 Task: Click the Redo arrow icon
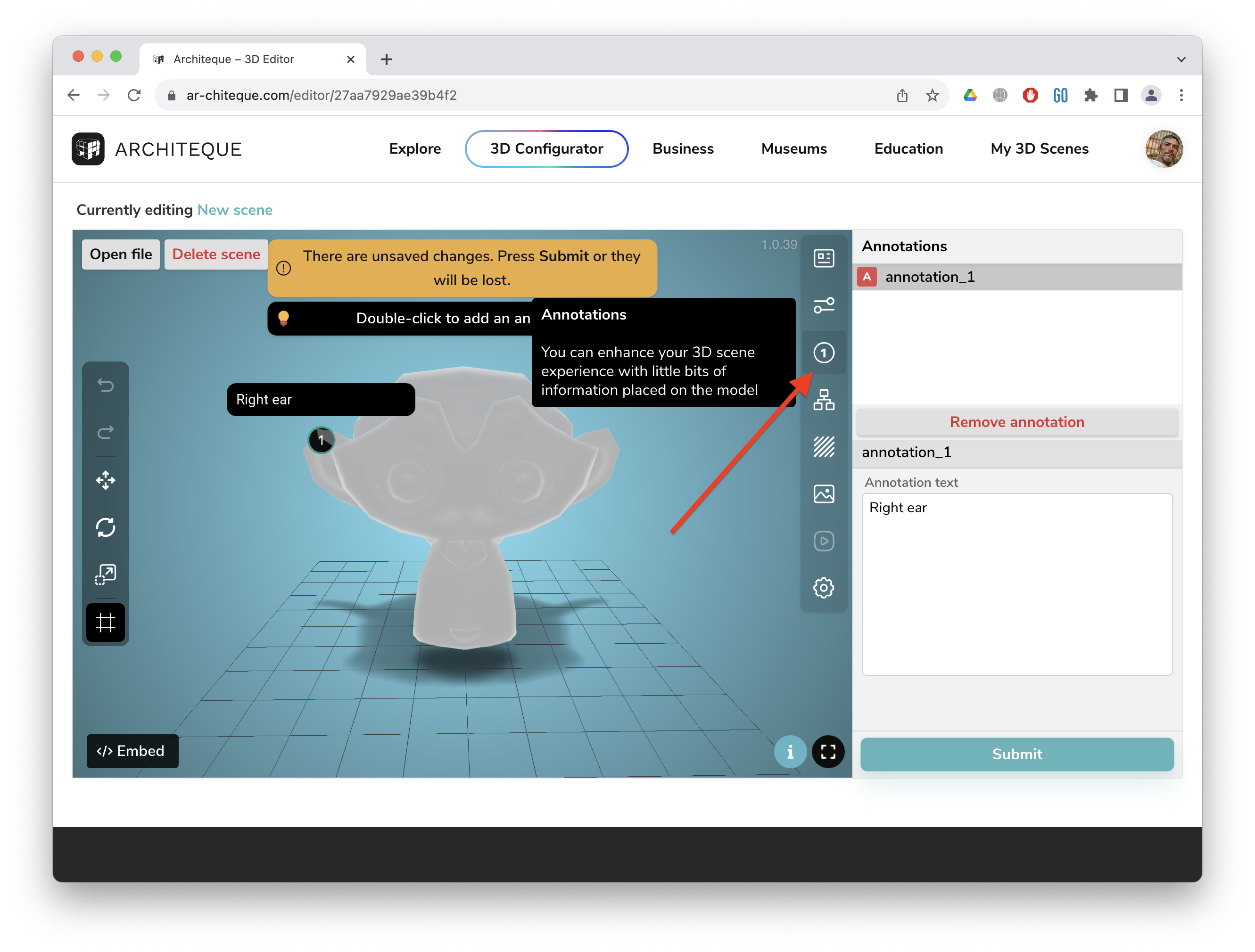(106, 433)
